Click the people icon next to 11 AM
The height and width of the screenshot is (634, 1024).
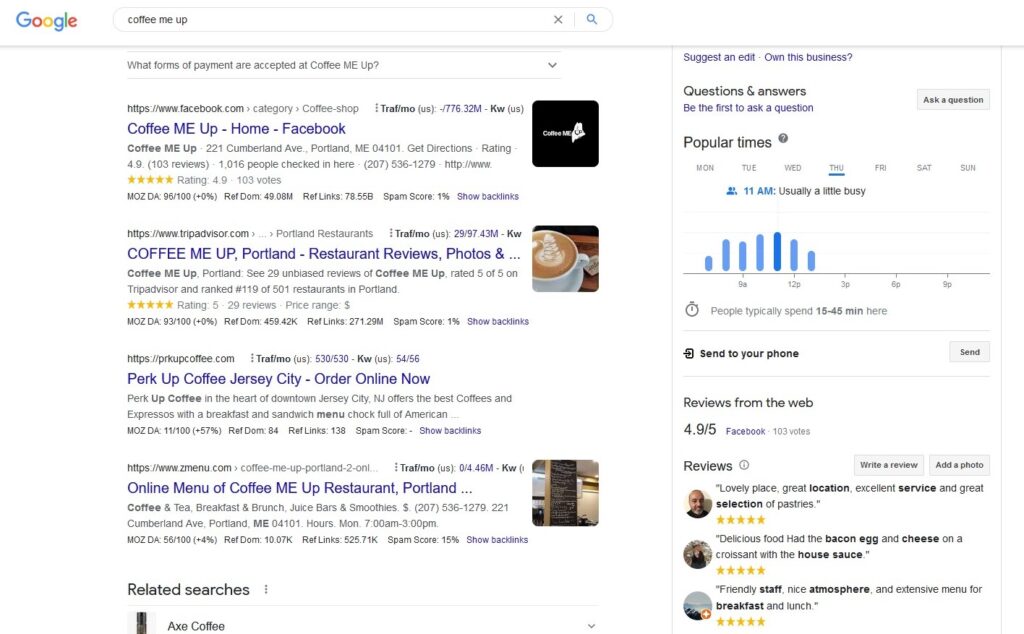pyautogui.click(x=731, y=191)
